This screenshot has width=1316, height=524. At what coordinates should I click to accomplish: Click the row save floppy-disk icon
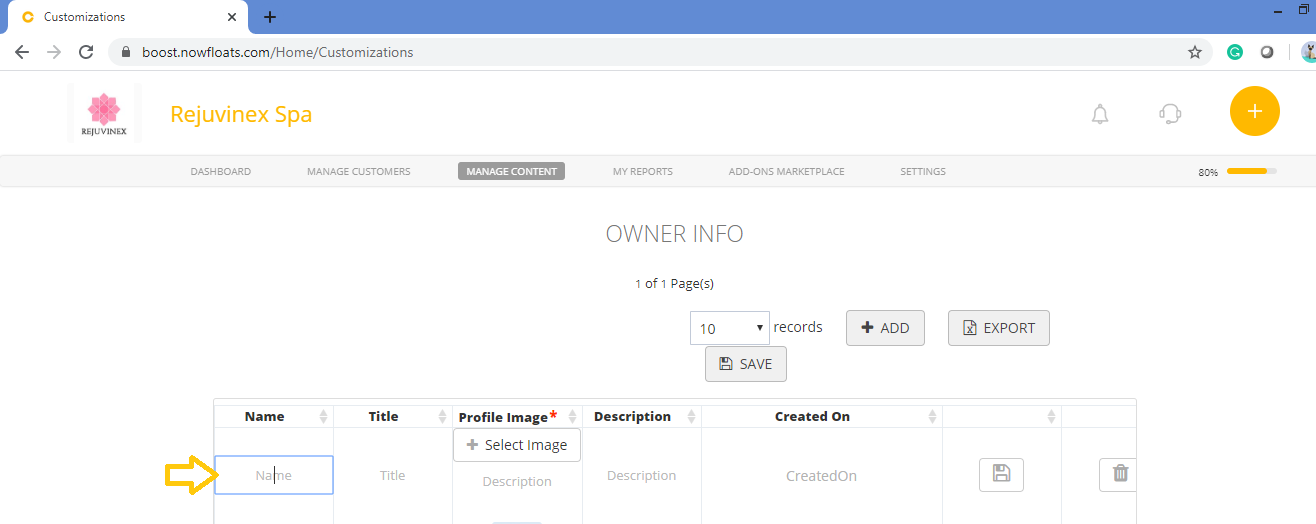[1001, 474]
